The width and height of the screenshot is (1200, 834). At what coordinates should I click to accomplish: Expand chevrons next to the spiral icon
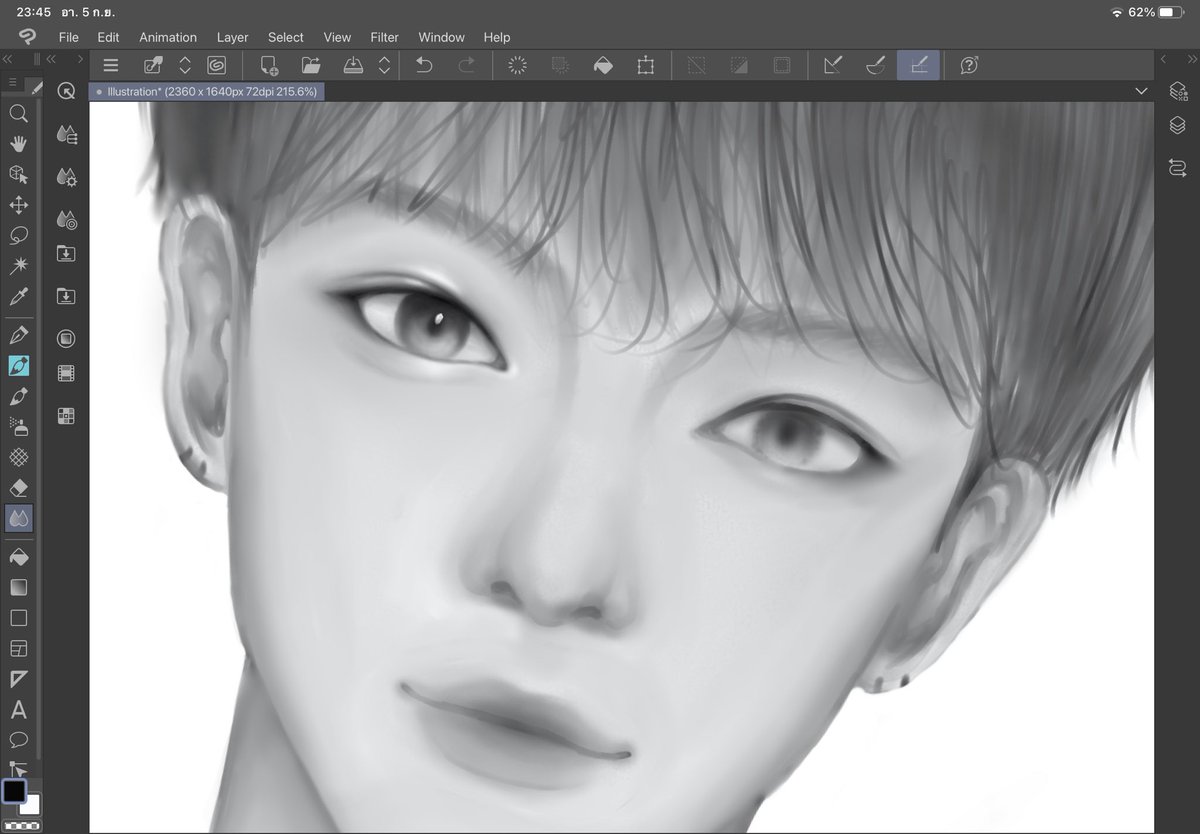pyautogui.click(x=185, y=65)
